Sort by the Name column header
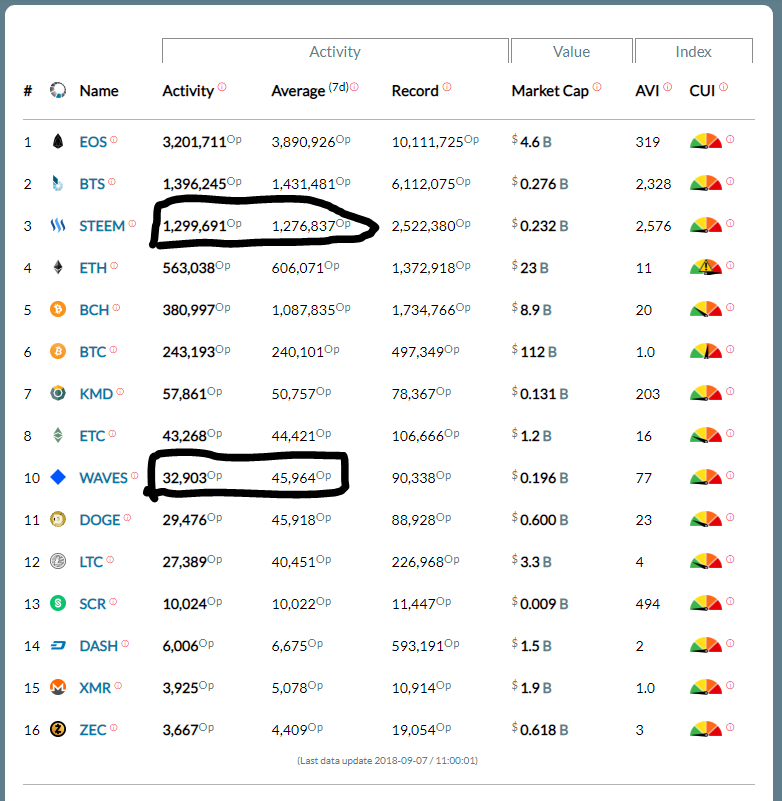 (x=99, y=91)
